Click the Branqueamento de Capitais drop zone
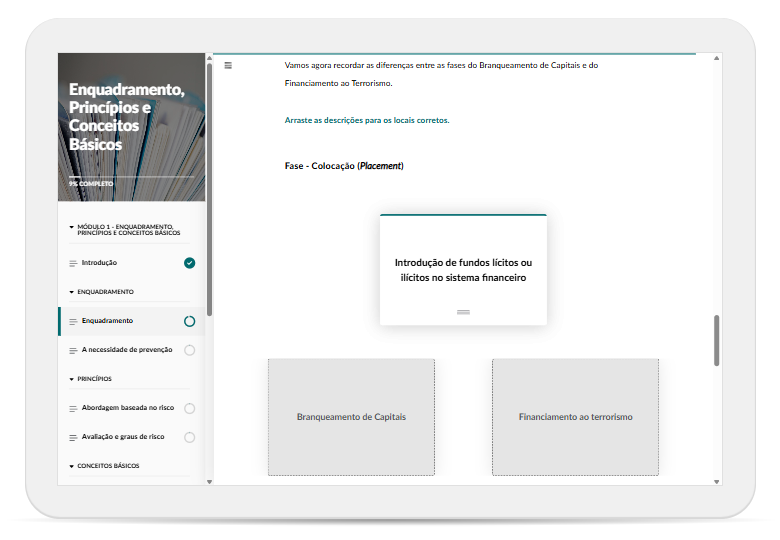The height and width of the screenshot is (540, 780). [x=351, y=417]
